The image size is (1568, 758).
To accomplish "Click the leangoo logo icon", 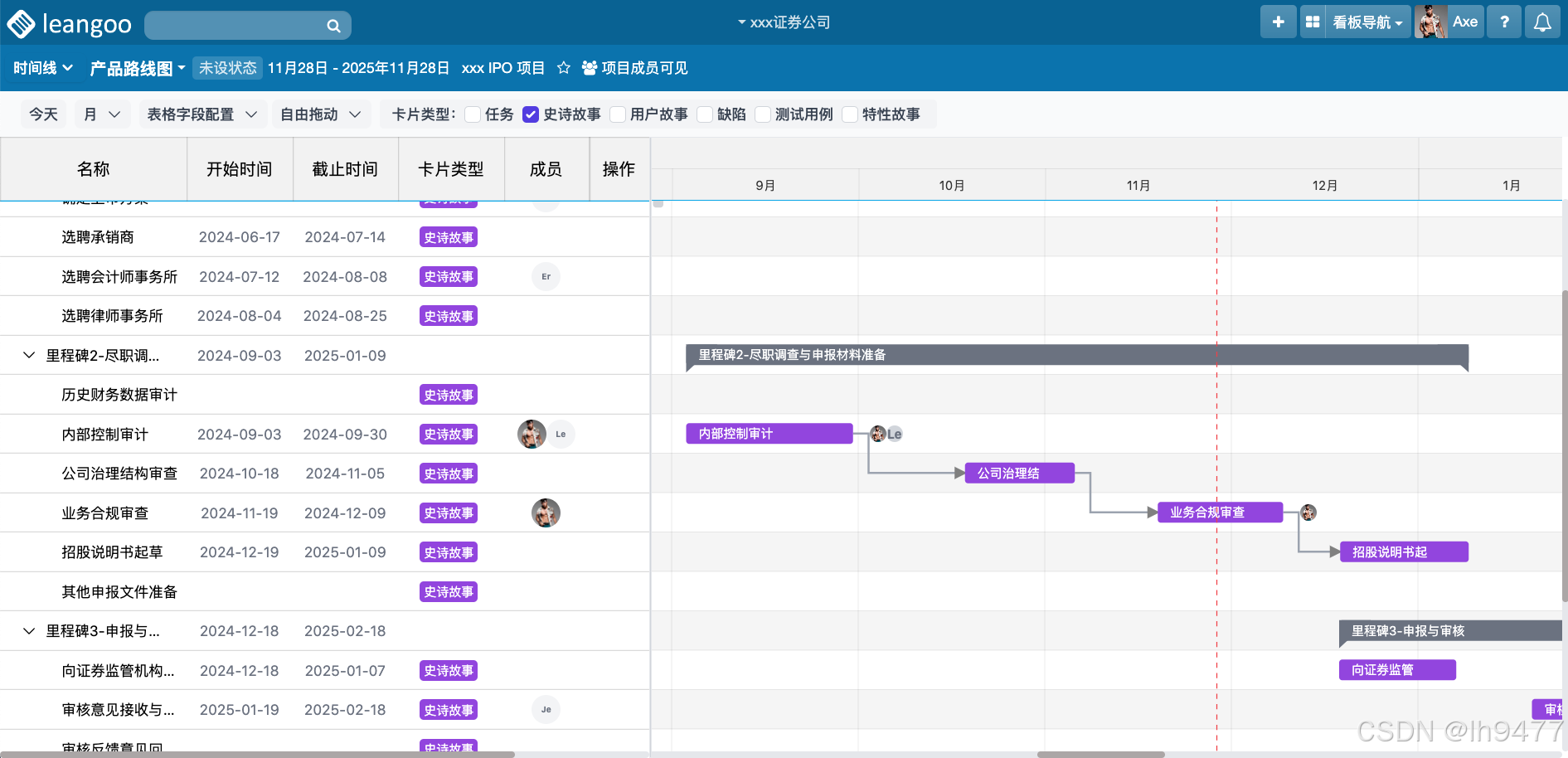I will 21,23.
